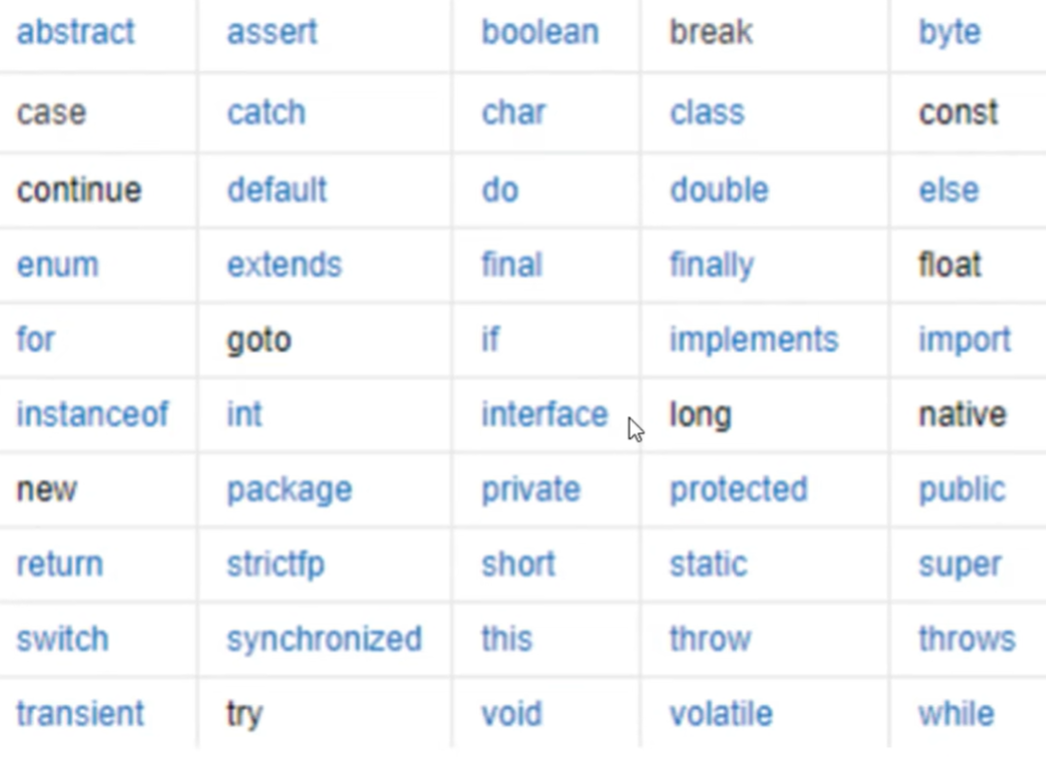Open the instanceof keyword link
The image size is (1046, 768).
coord(93,414)
